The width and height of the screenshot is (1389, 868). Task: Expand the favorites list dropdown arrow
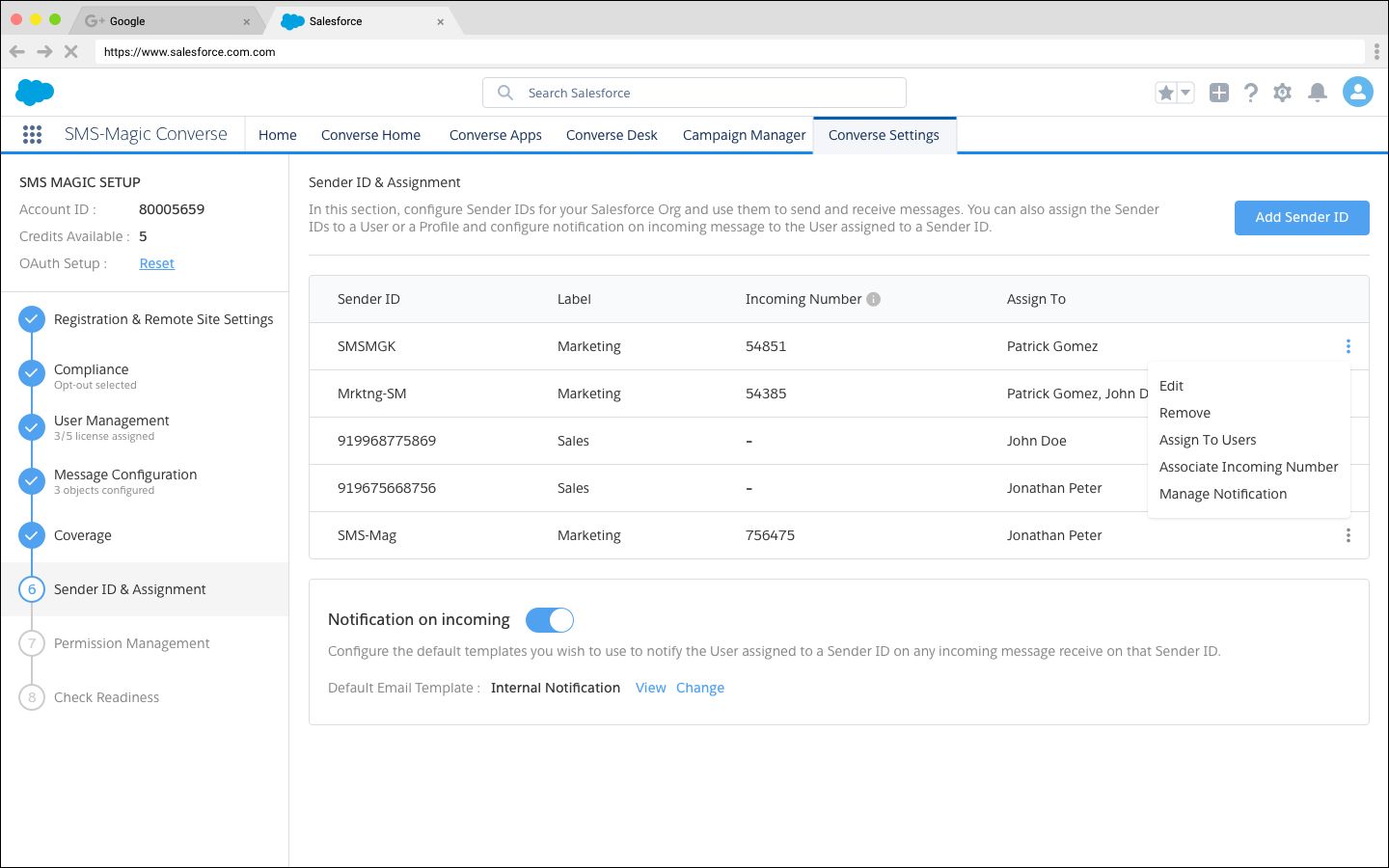click(1185, 93)
